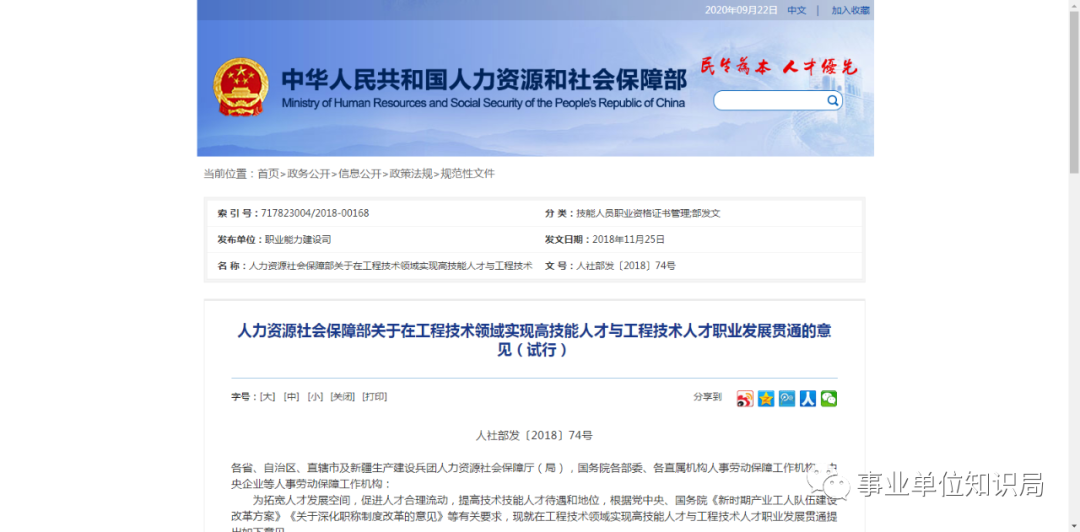1080x532 pixels.
Task: Click the [关闭] close page link
Action: click(x=343, y=397)
